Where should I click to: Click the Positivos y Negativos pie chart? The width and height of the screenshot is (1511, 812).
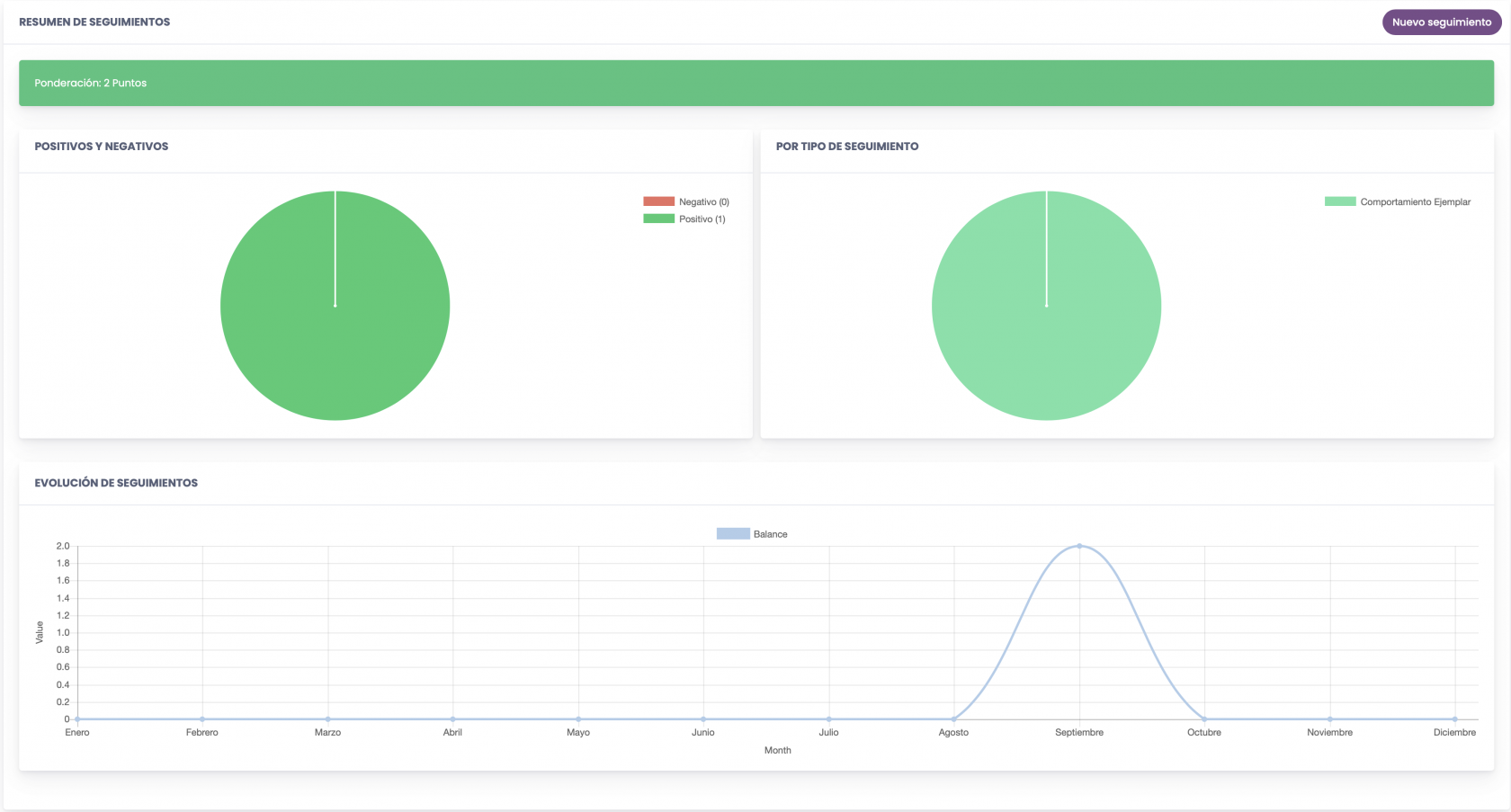click(335, 306)
